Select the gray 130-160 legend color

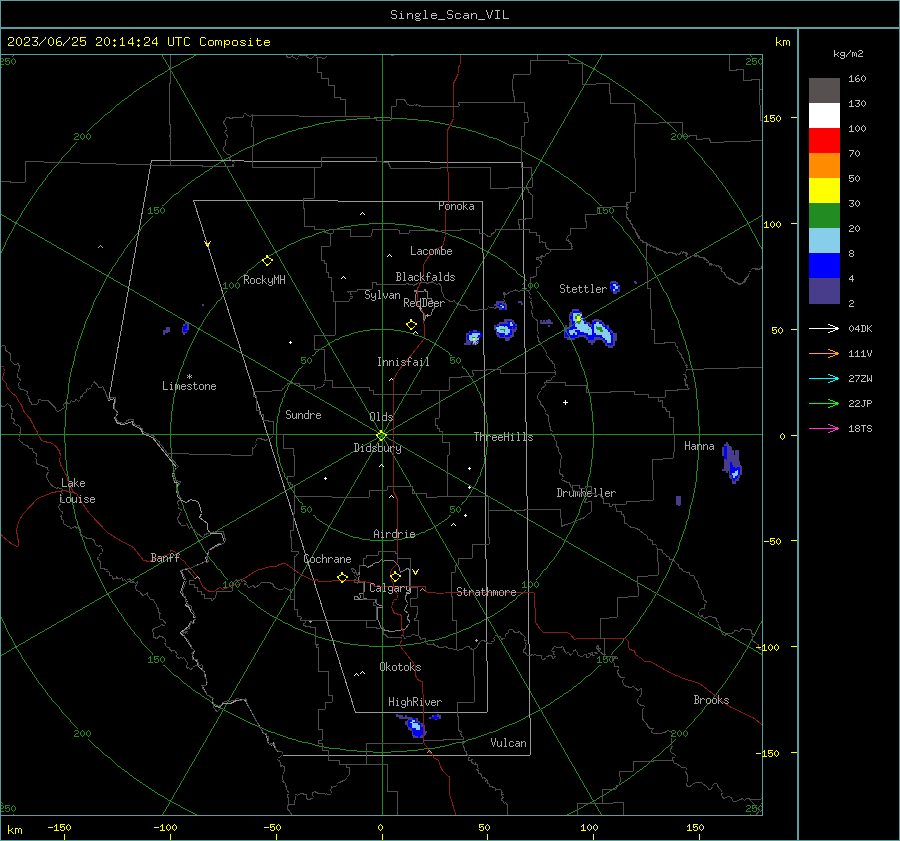pos(824,91)
